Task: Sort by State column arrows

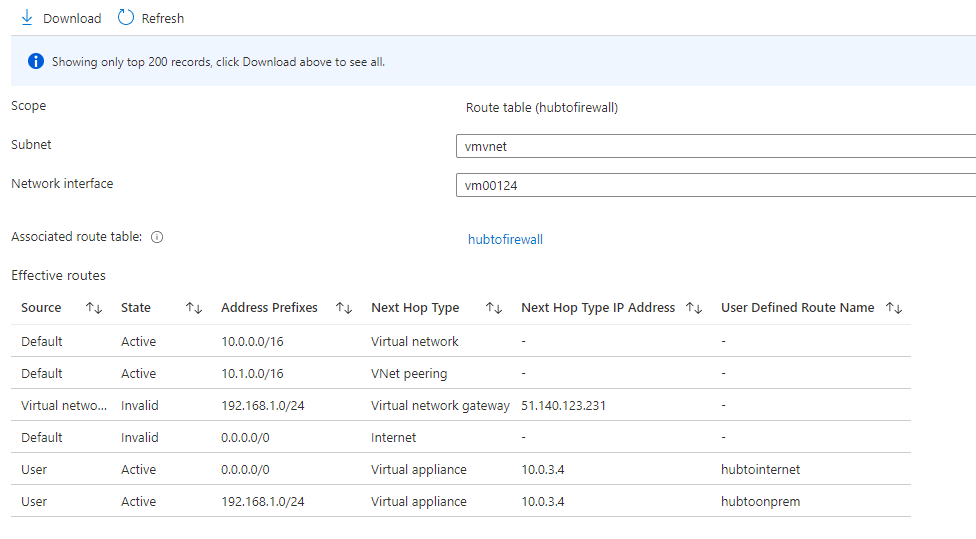Action: [194, 308]
